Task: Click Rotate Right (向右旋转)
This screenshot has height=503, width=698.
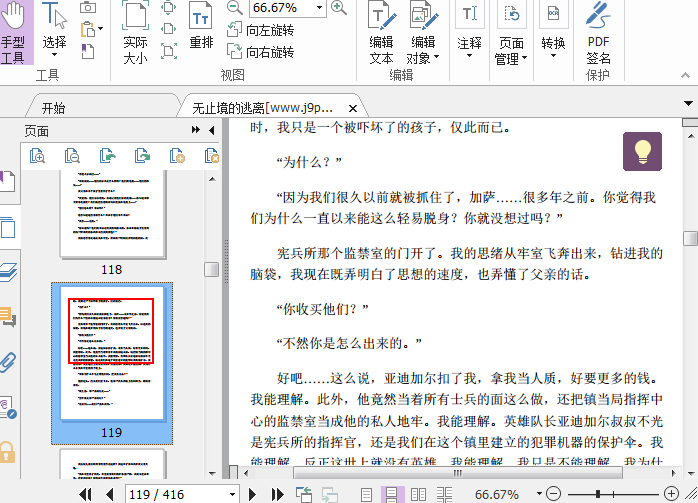Action: (260, 52)
